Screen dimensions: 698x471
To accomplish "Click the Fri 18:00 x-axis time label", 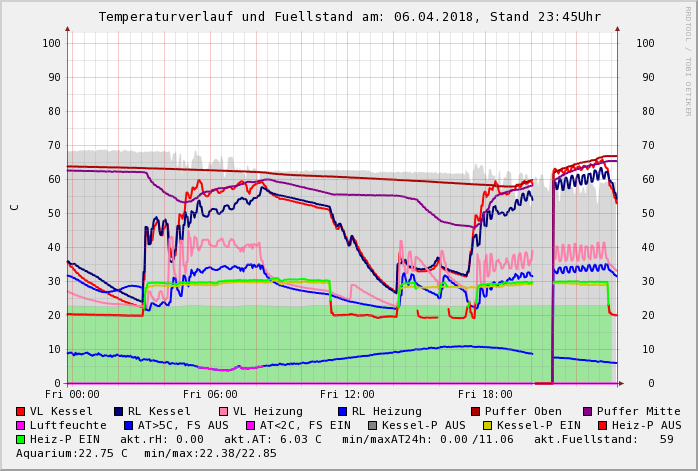I will (x=484, y=394).
